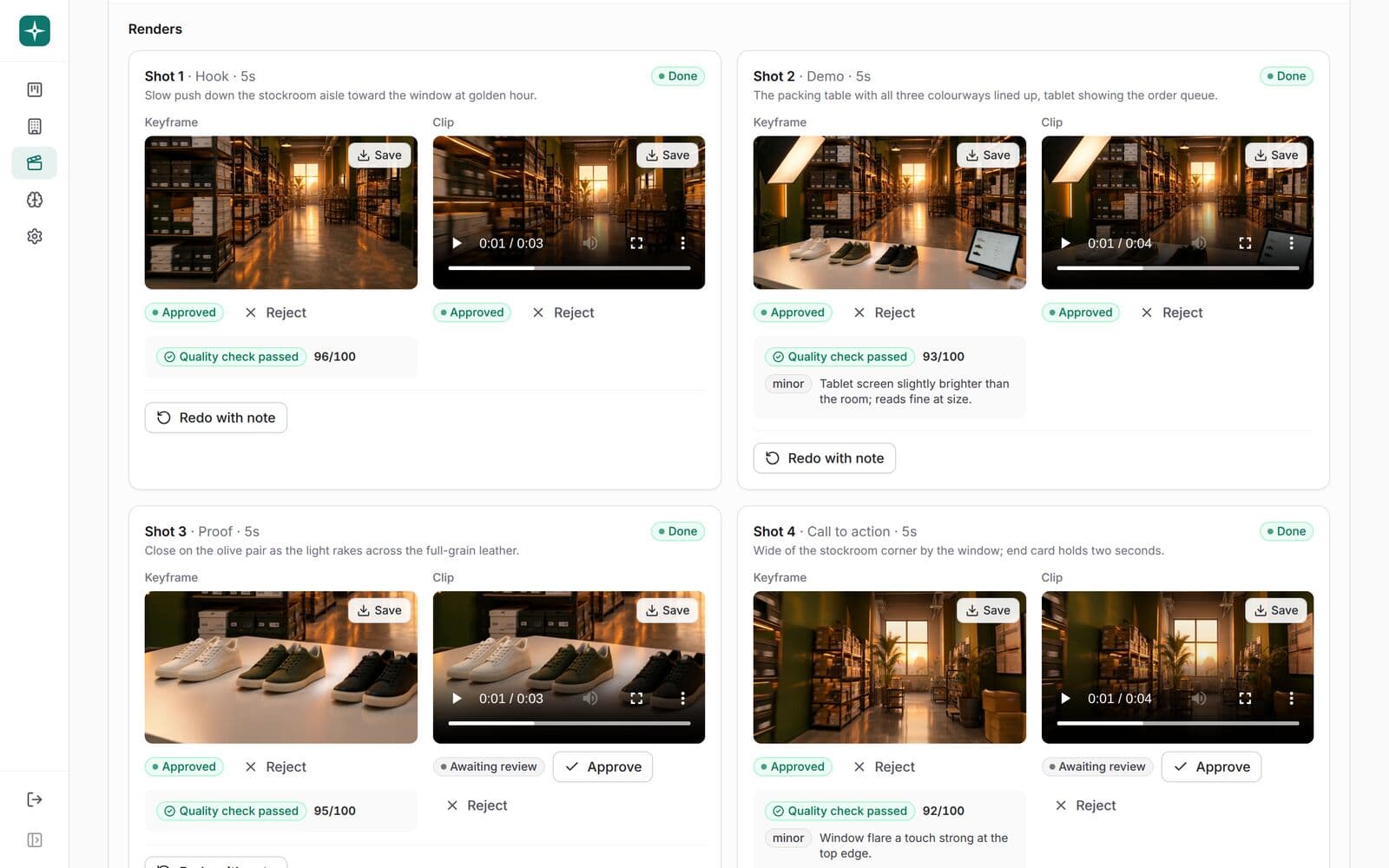Open the building icon in sidebar
Image resolution: width=1389 pixels, height=868 pixels.
[35, 127]
